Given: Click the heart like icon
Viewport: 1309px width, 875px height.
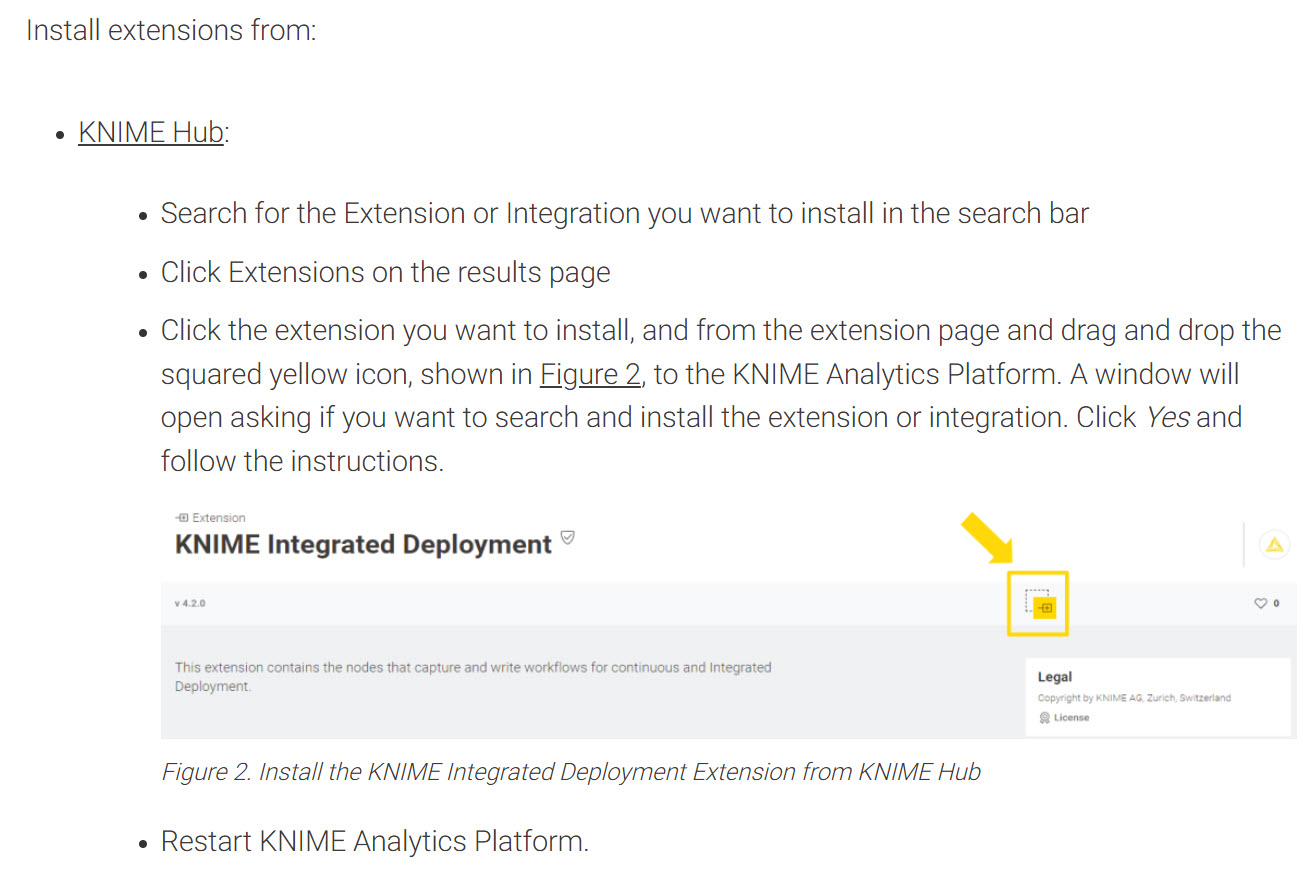Looking at the screenshot, I should [1260, 604].
